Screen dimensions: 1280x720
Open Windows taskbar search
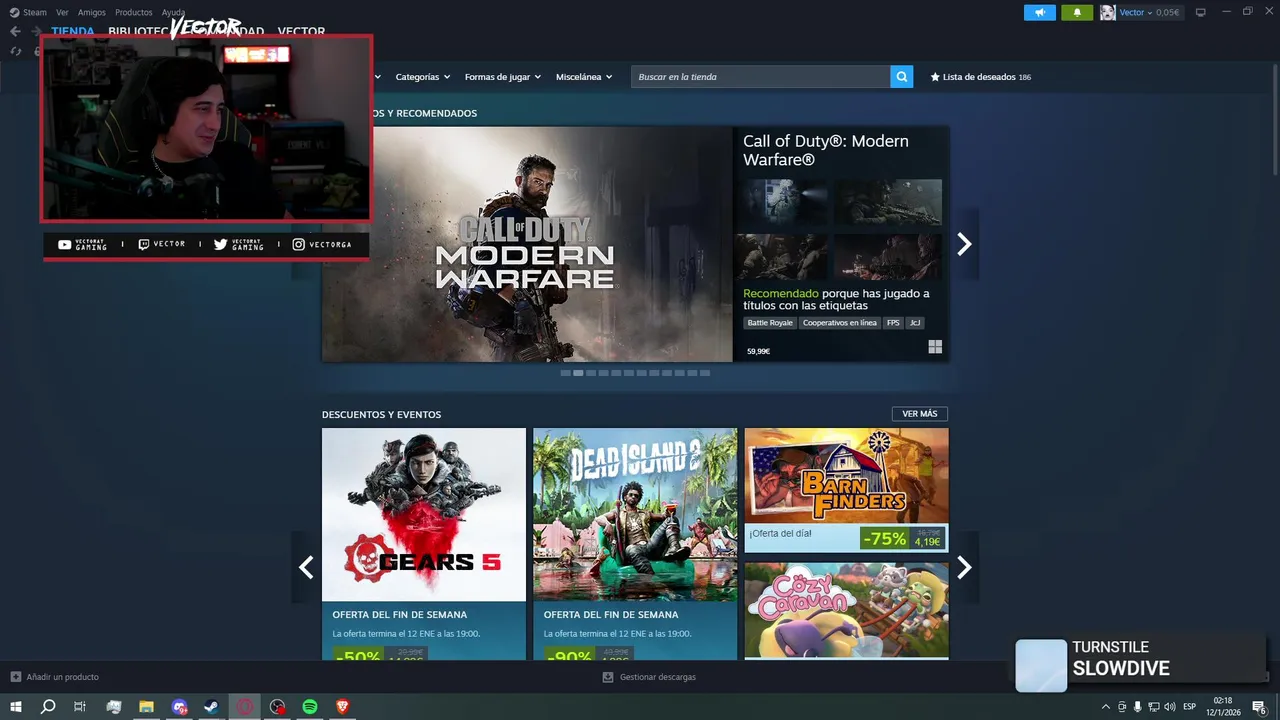point(48,707)
